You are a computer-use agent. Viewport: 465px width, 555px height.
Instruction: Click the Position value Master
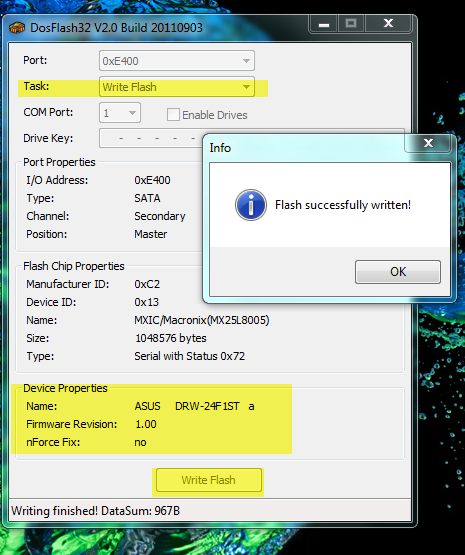(150, 234)
